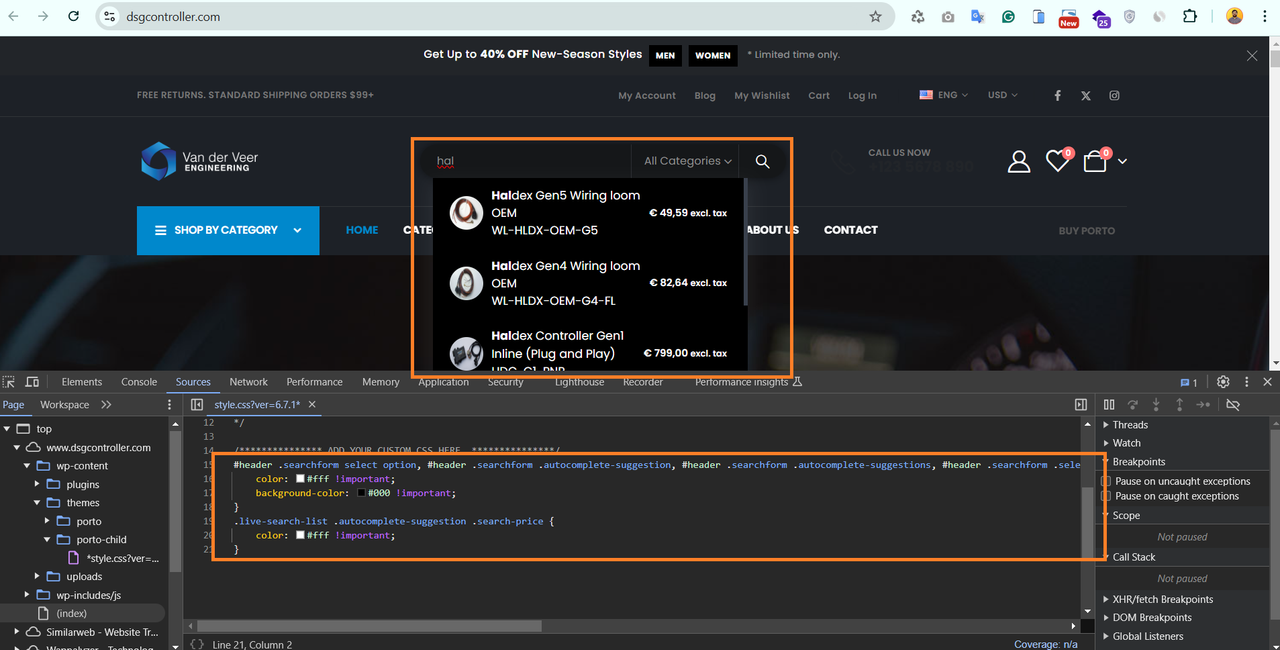Collapse the themes folder
This screenshot has height=650, width=1280.
point(39,503)
